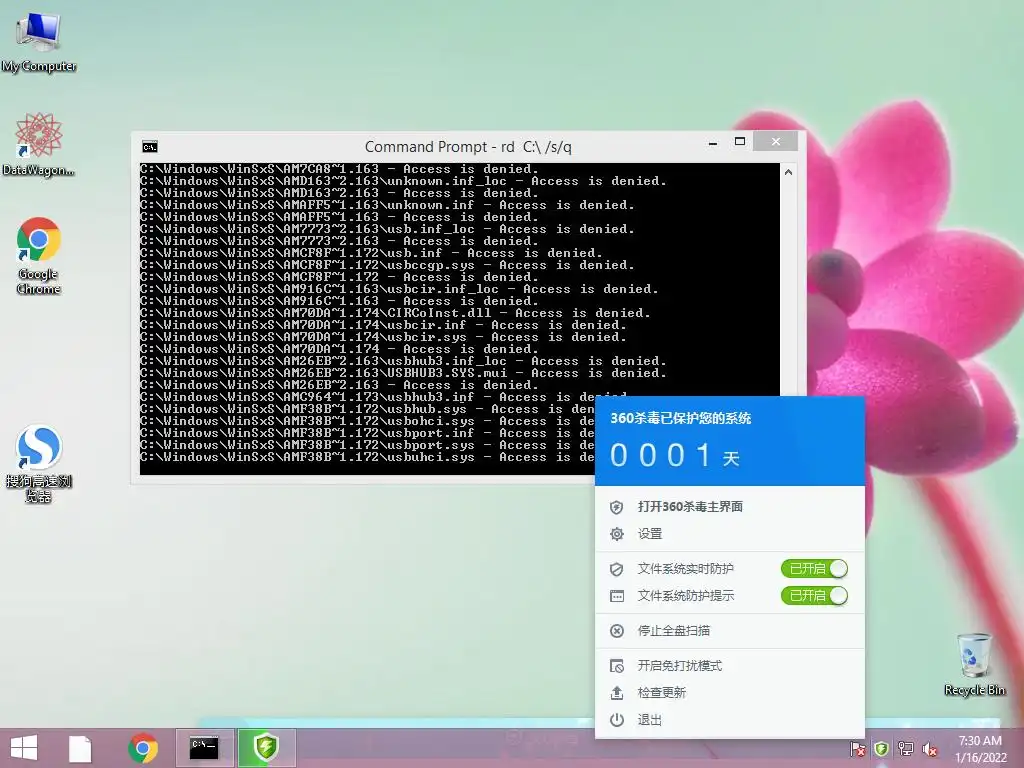
Task: Open the network tray icon
Action: (906, 748)
